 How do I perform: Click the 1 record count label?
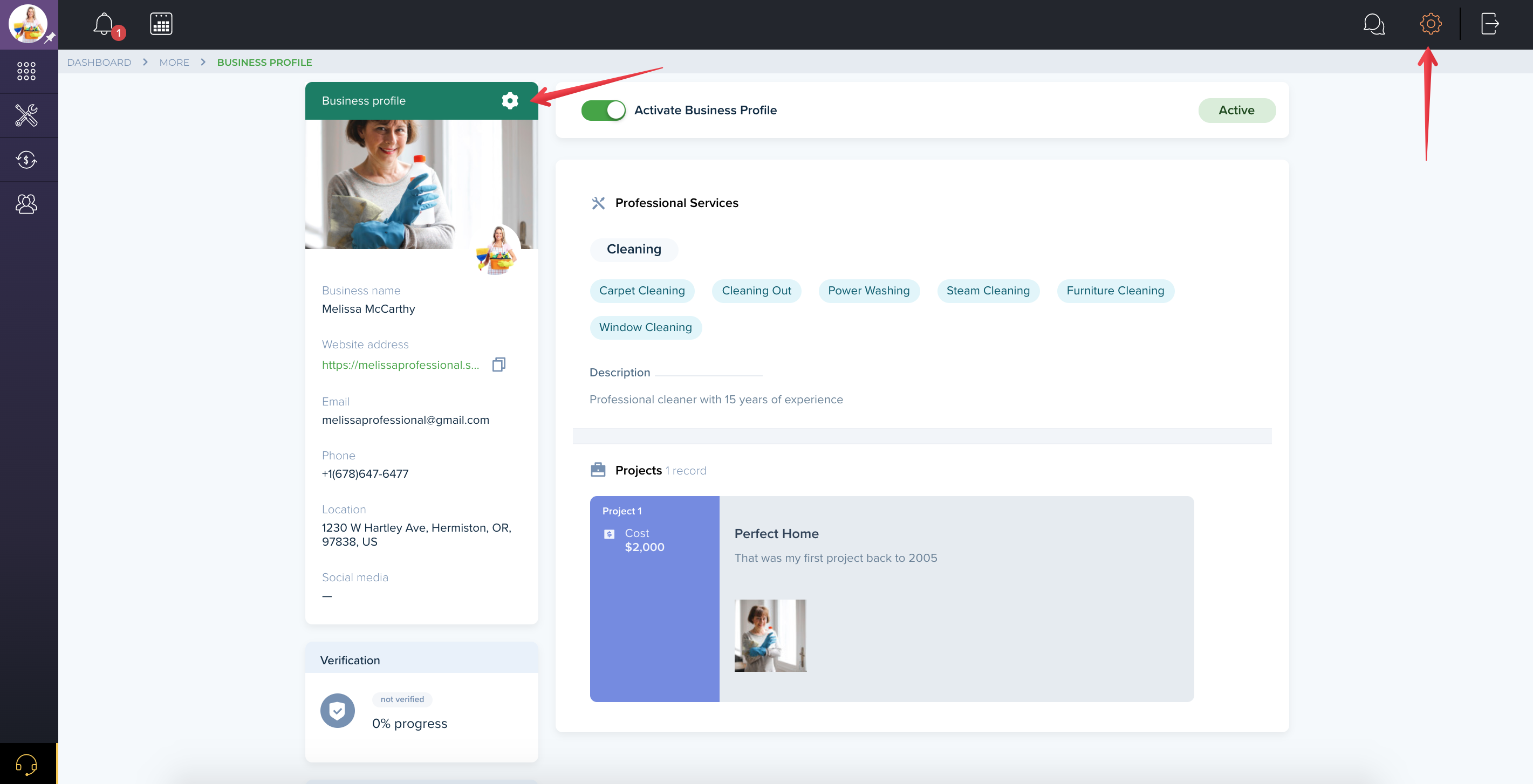(x=686, y=471)
